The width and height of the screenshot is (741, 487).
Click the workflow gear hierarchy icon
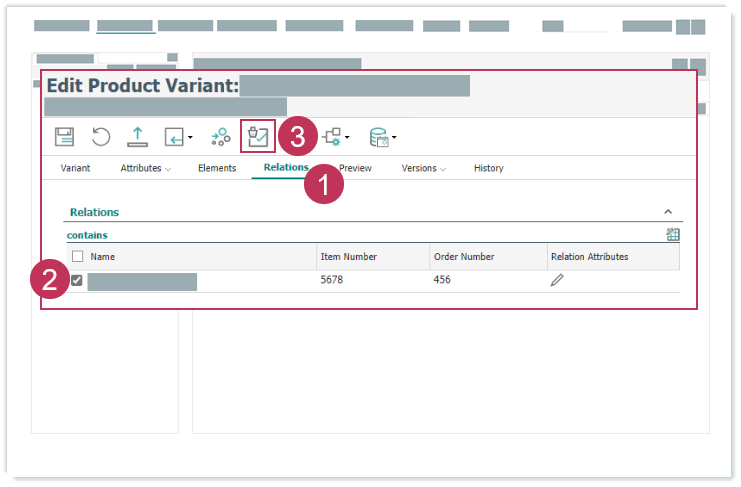pyautogui.click(x=332, y=137)
